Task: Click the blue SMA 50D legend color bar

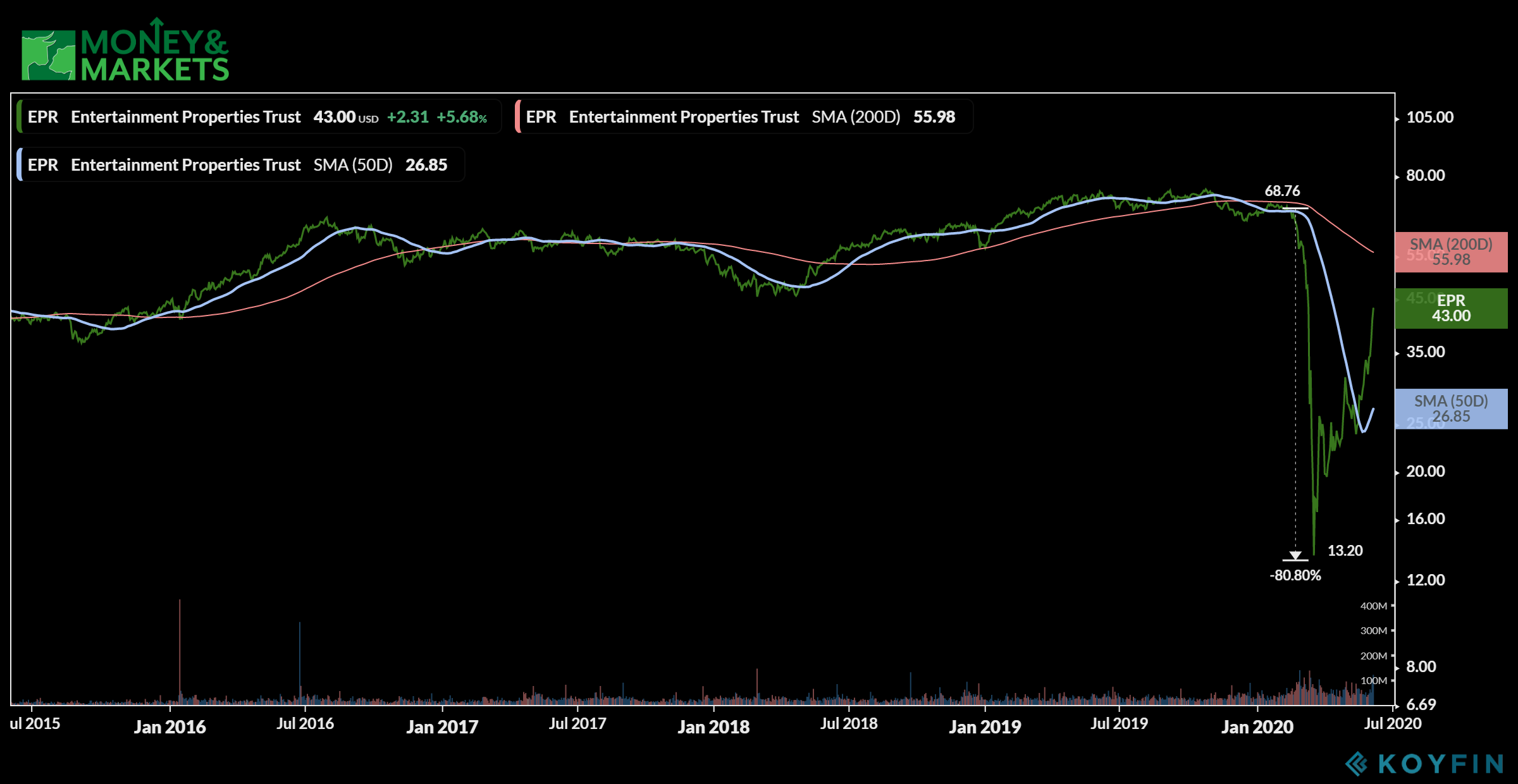Action: (x=19, y=164)
